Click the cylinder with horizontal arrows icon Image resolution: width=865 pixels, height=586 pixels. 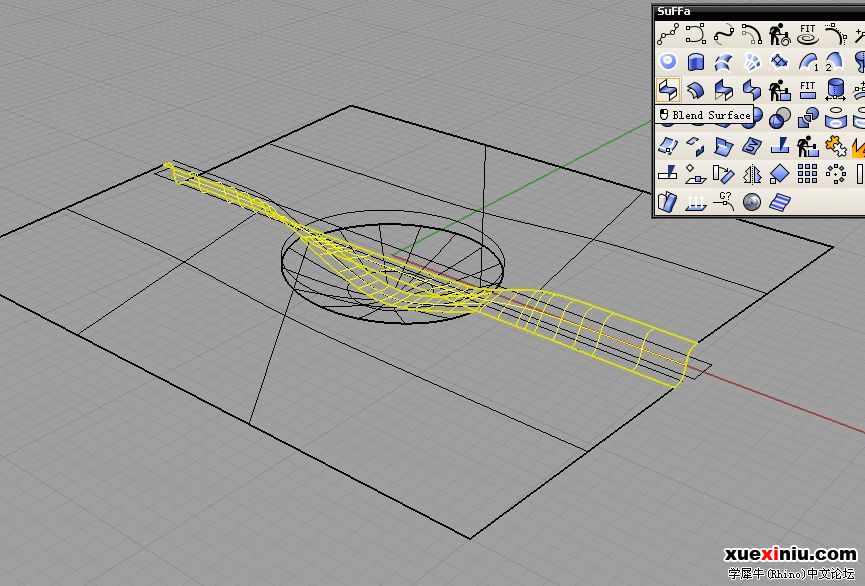835,90
